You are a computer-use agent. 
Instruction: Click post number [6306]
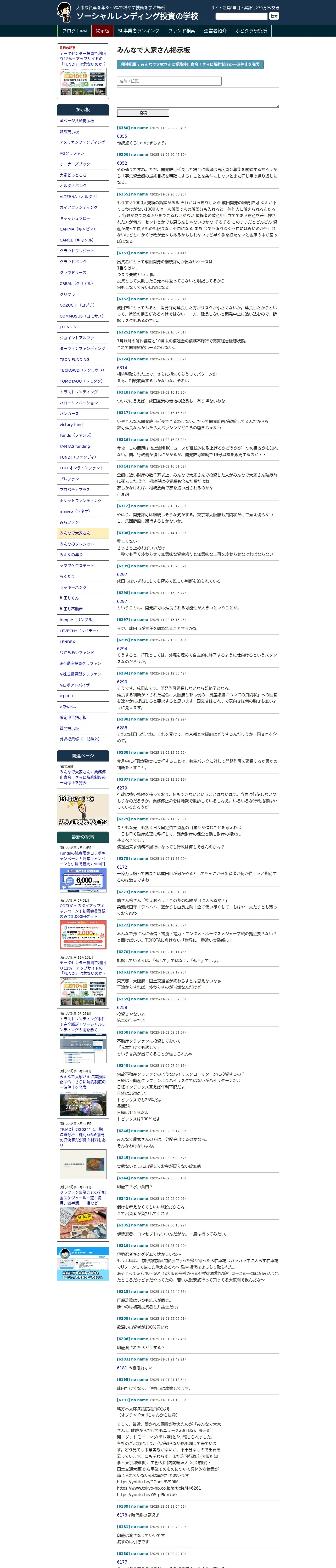123,533
